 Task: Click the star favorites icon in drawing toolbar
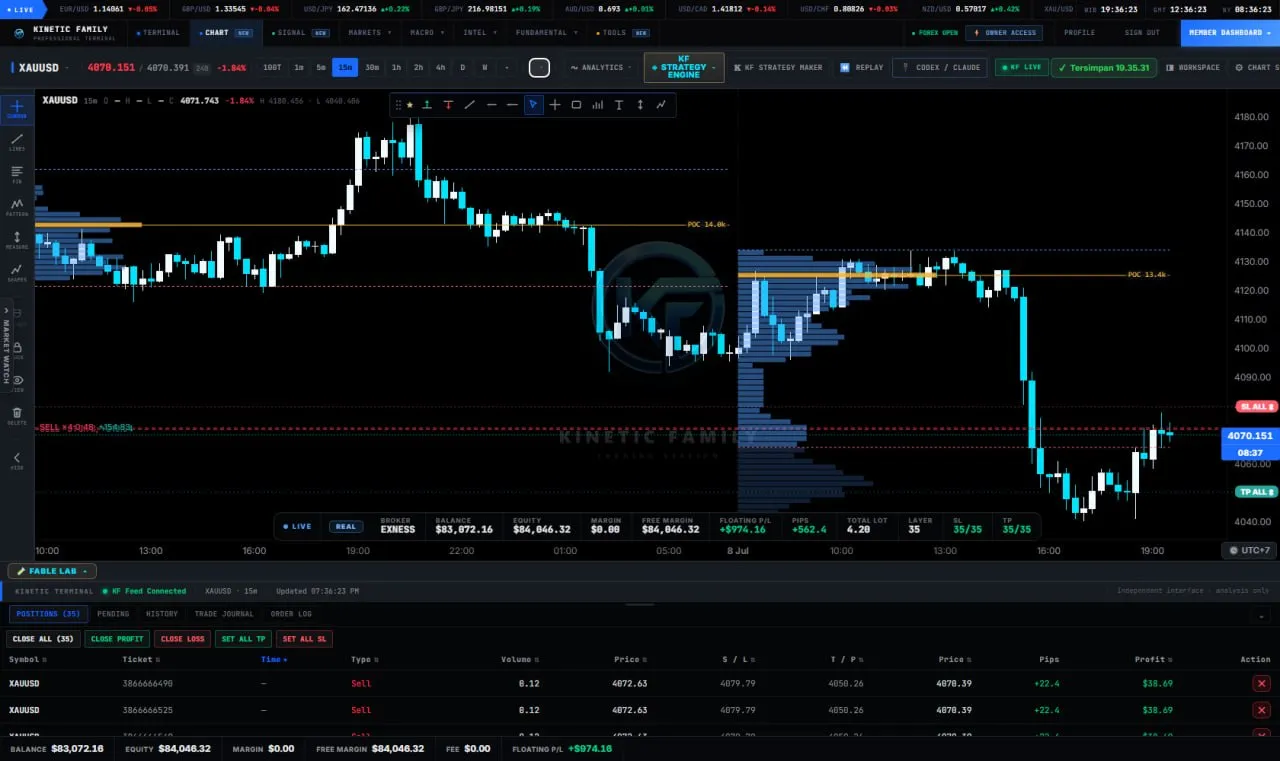point(410,104)
